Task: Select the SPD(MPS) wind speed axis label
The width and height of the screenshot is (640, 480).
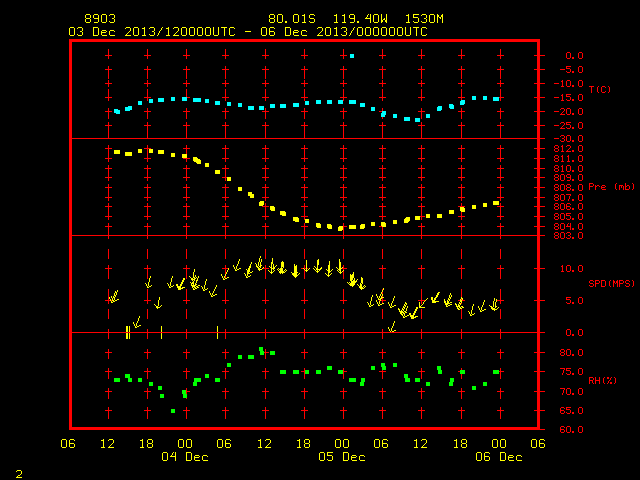Action: (611, 283)
